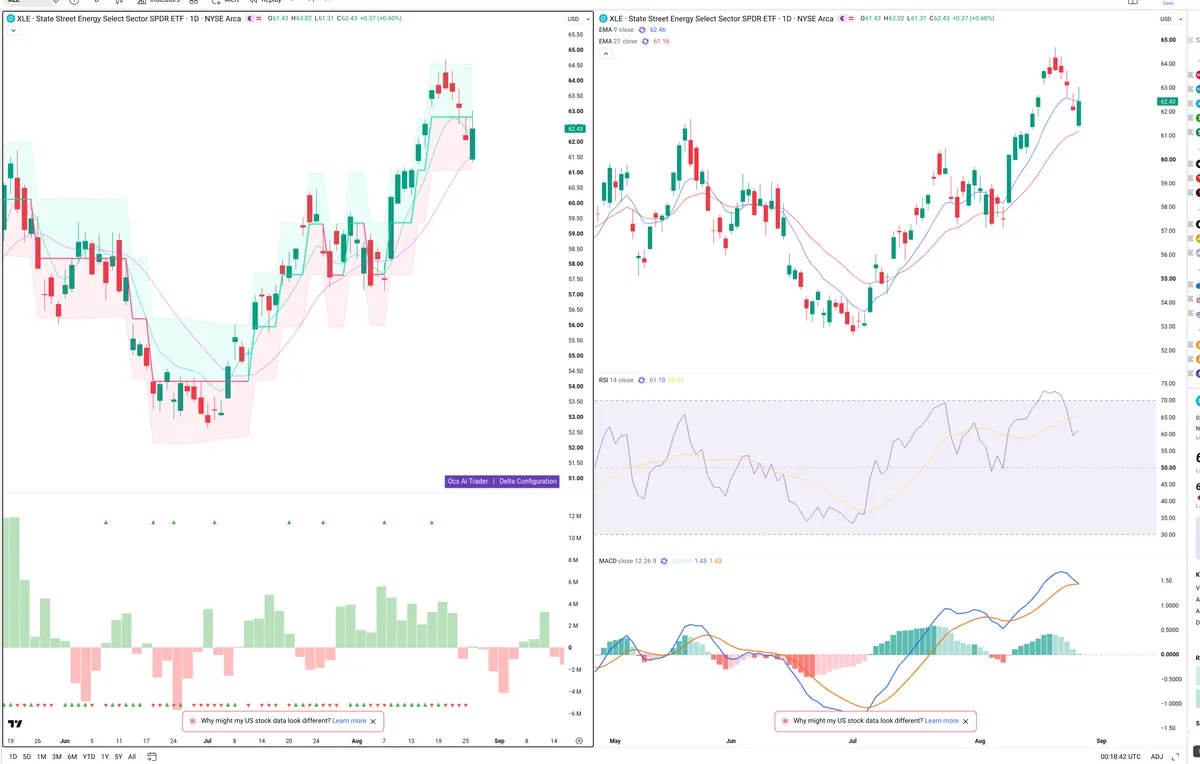Select the All time range
This screenshot has height=764, width=1200.
[132, 757]
